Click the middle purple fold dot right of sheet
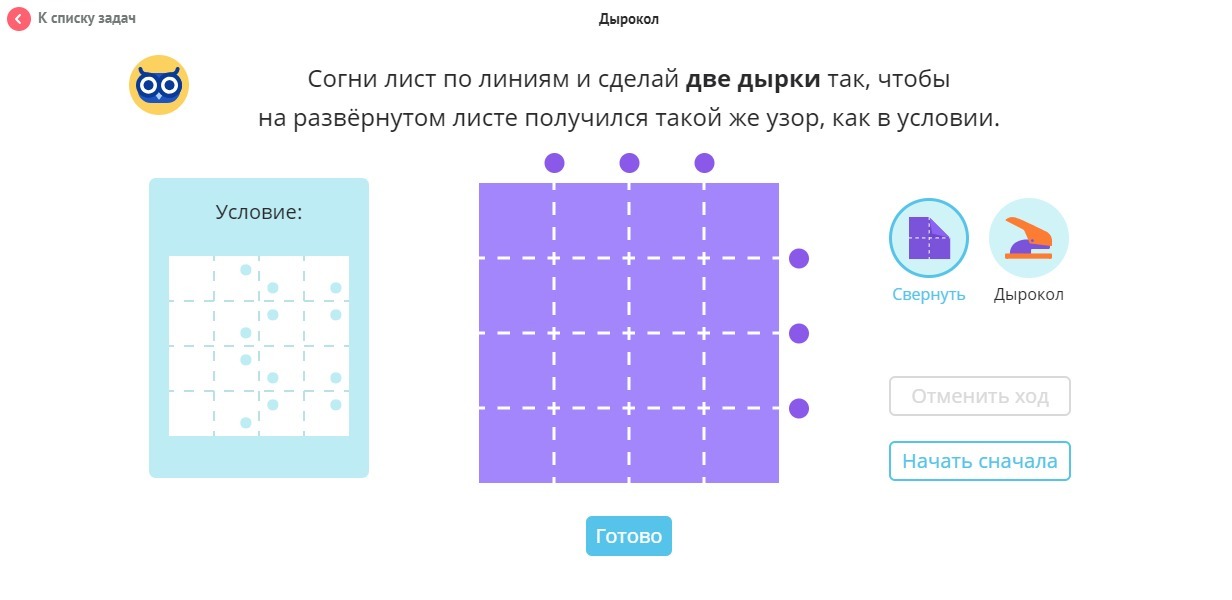Image resolution: width=1232 pixels, height=600 pixels. coord(799,333)
